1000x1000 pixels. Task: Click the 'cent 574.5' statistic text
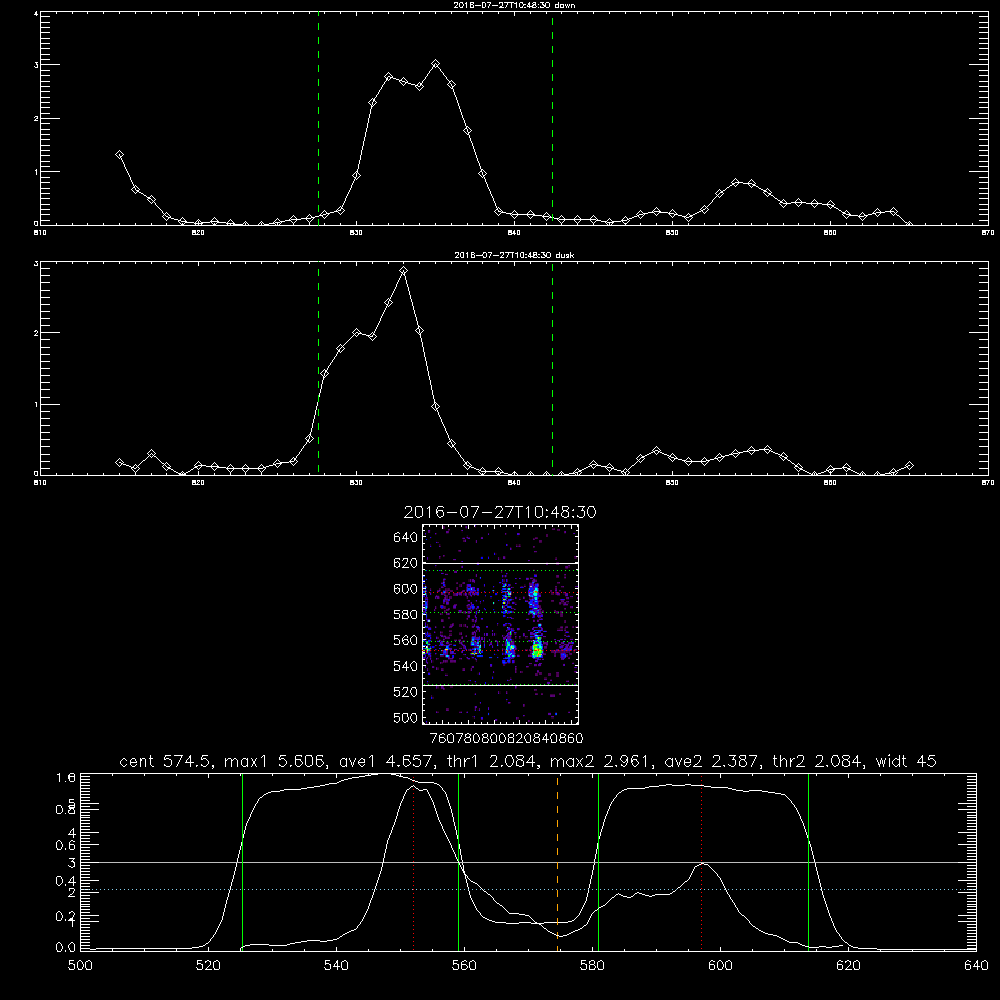167,761
